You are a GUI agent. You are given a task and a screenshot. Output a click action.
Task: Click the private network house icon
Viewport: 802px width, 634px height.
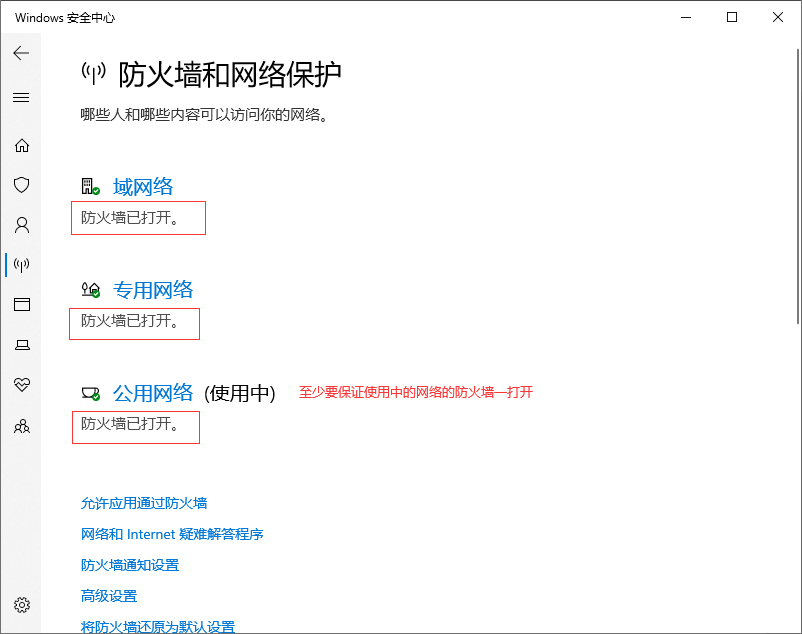click(91, 290)
